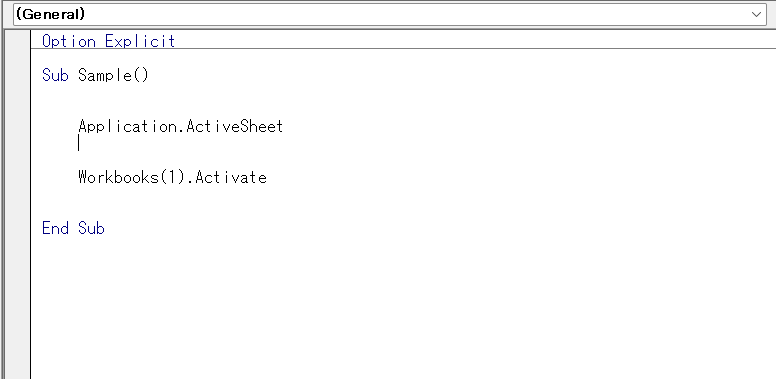This screenshot has height=379, width=776.
Task: Click the Activate method text
Action: [x=231, y=177]
